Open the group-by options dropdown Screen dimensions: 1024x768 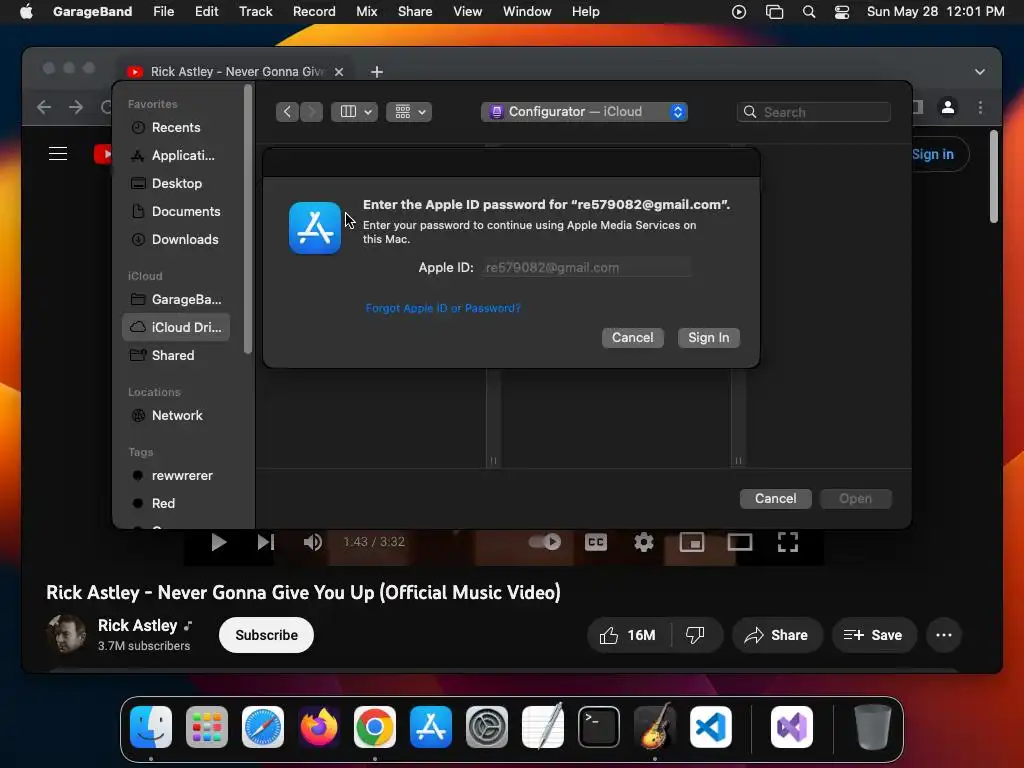409,112
